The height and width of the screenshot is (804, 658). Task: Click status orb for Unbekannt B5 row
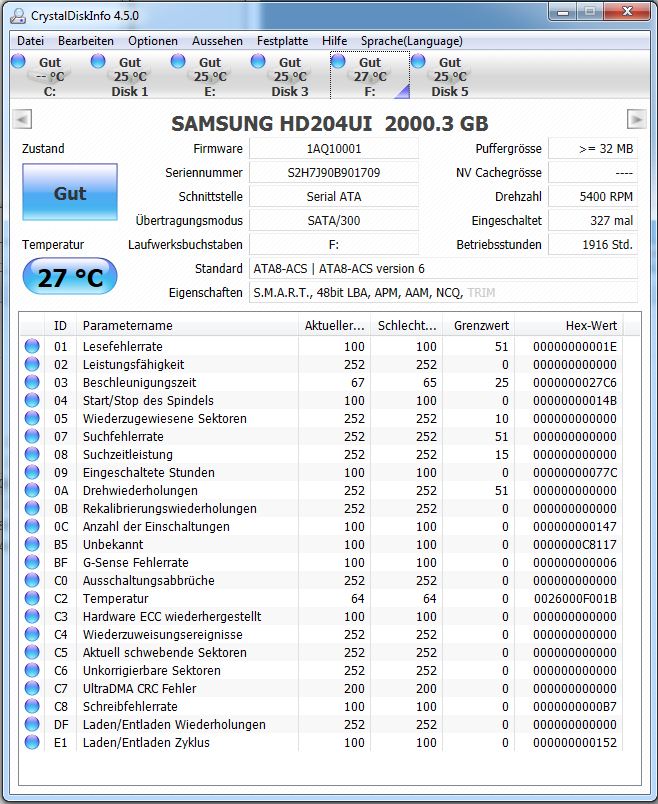pos(32,544)
